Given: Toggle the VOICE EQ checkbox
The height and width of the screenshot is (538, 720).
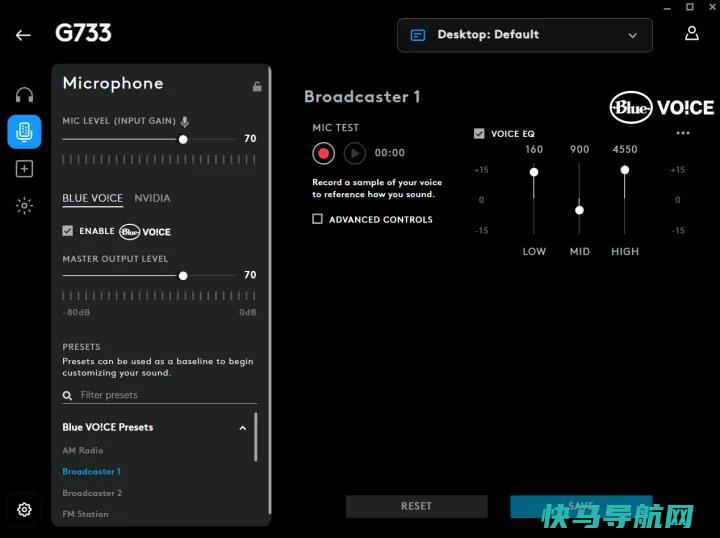Looking at the screenshot, I should click(x=479, y=134).
